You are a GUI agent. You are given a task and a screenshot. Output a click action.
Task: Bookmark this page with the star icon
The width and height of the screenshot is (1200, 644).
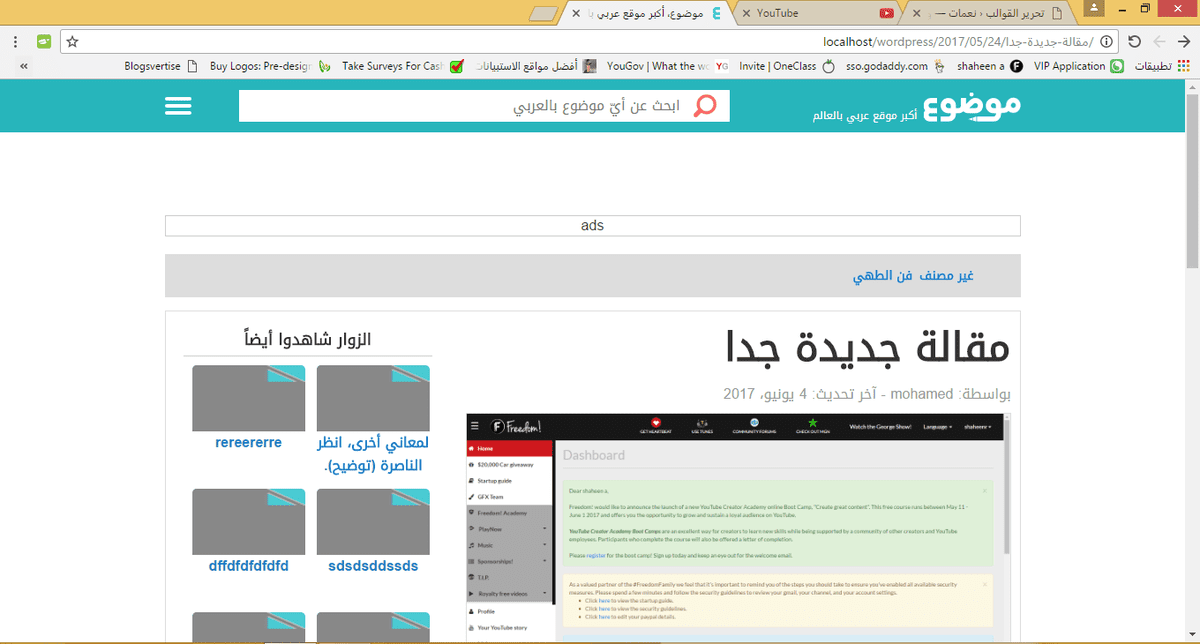click(x=72, y=42)
